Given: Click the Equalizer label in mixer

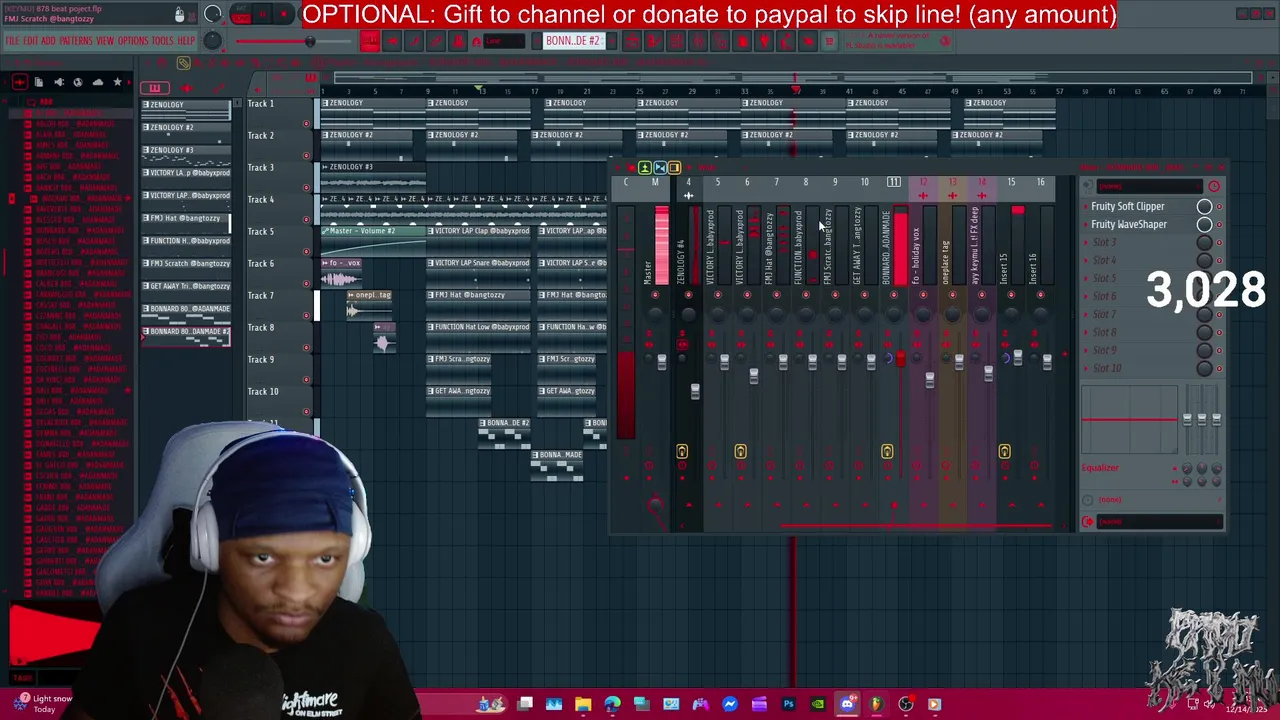Looking at the screenshot, I should pos(1100,467).
